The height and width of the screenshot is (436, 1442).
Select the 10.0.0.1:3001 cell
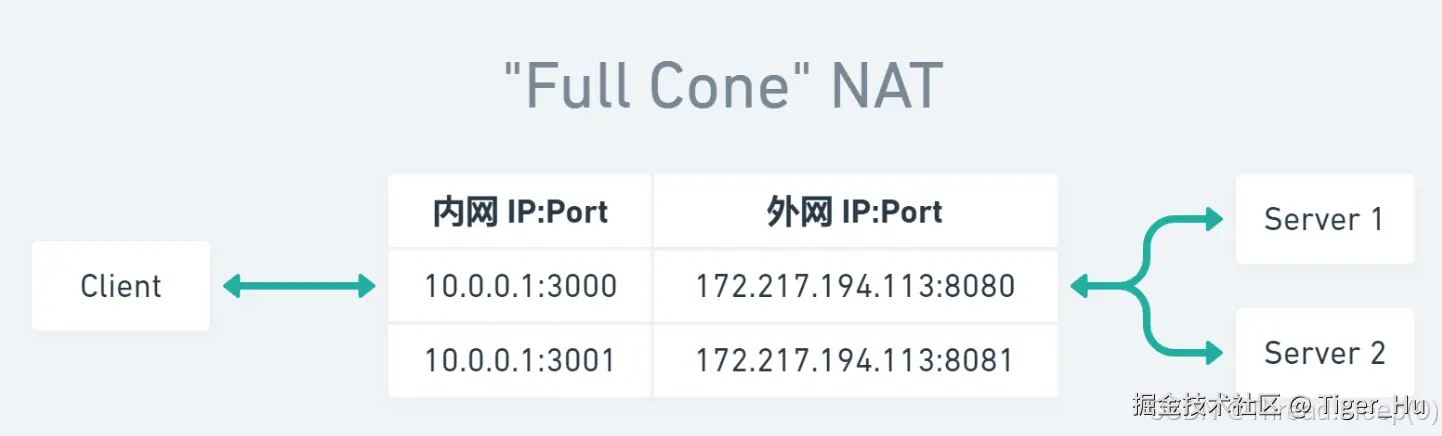click(520, 360)
